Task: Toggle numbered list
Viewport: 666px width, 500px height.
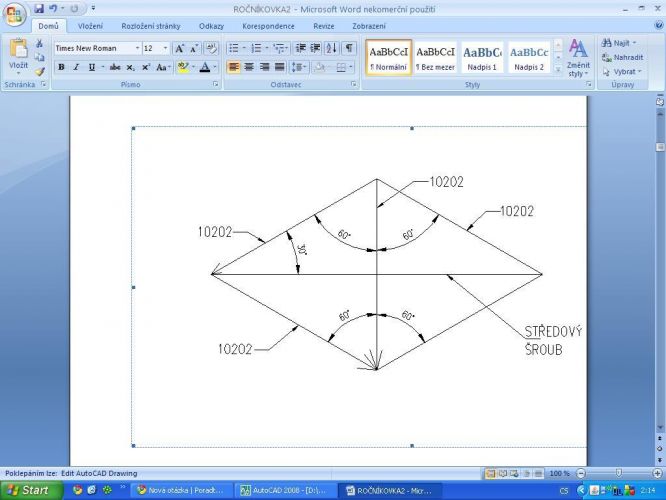Action: (256, 48)
